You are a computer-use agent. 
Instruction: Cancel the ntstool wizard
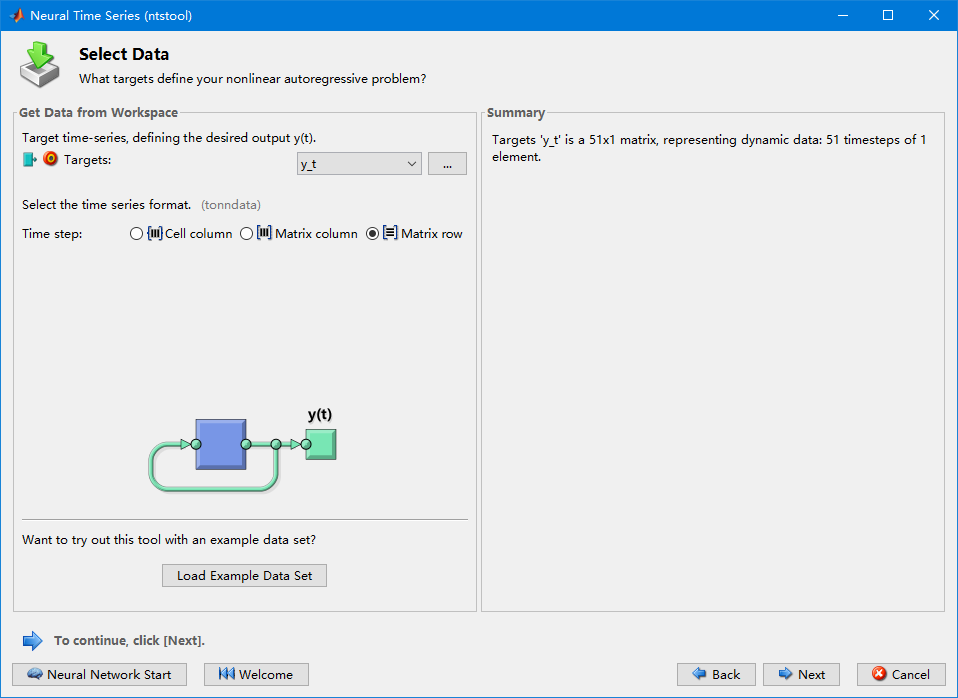900,674
